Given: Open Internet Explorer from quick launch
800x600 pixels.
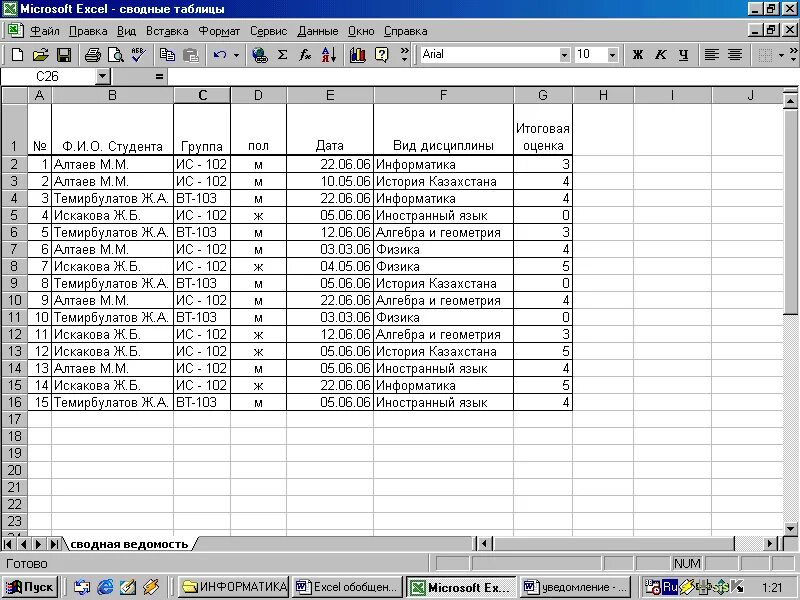Looking at the screenshot, I should [105, 587].
